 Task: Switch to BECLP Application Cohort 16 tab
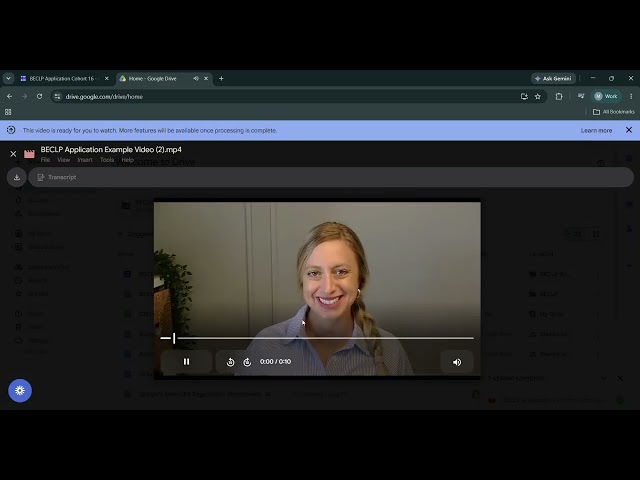(x=62, y=78)
